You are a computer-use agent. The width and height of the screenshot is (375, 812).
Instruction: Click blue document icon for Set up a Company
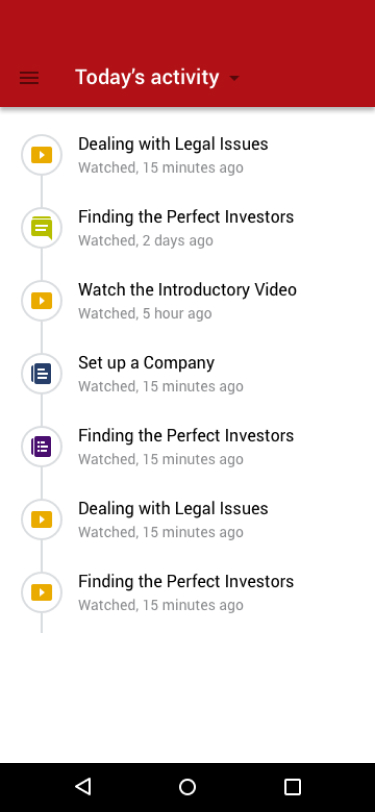(41, 373)
